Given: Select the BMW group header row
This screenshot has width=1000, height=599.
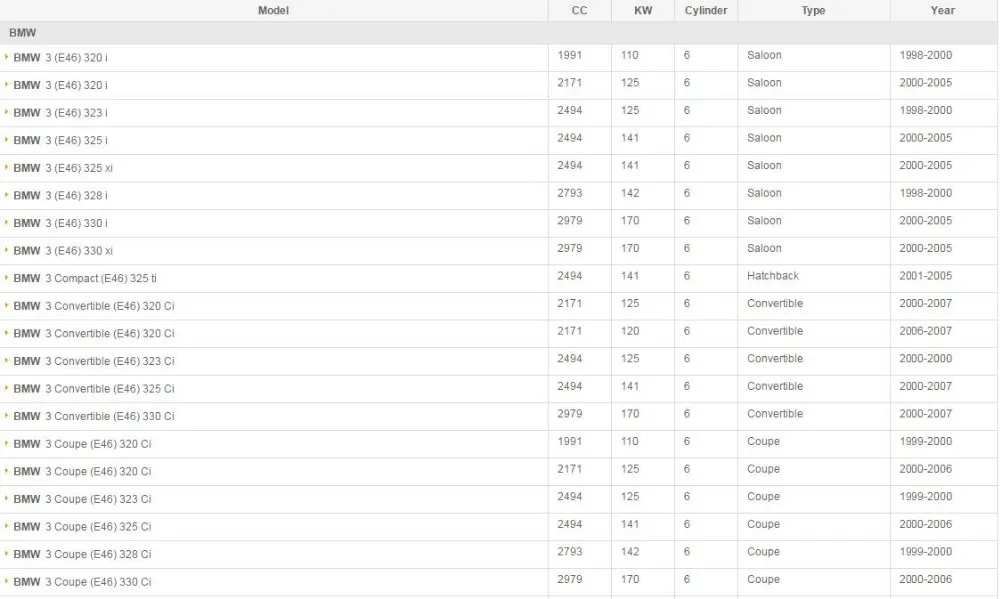Looking at the screenshot, I should click(498, 33).
